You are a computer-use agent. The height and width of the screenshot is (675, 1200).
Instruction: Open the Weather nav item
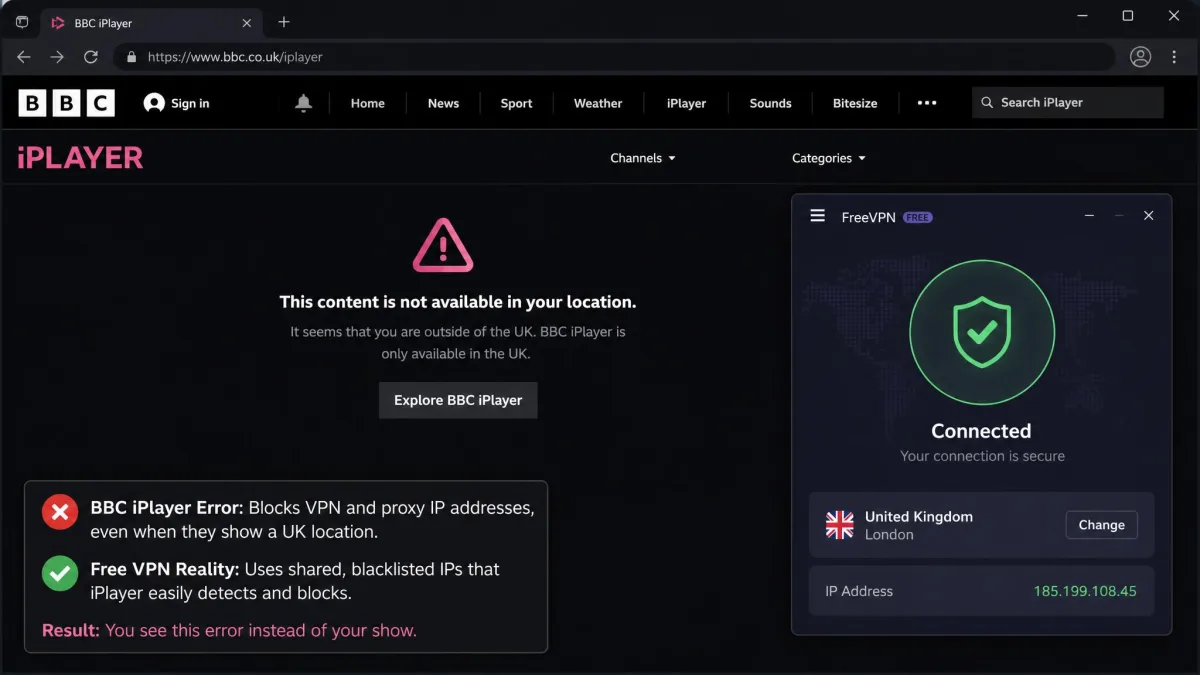click(x=598, y=103)
